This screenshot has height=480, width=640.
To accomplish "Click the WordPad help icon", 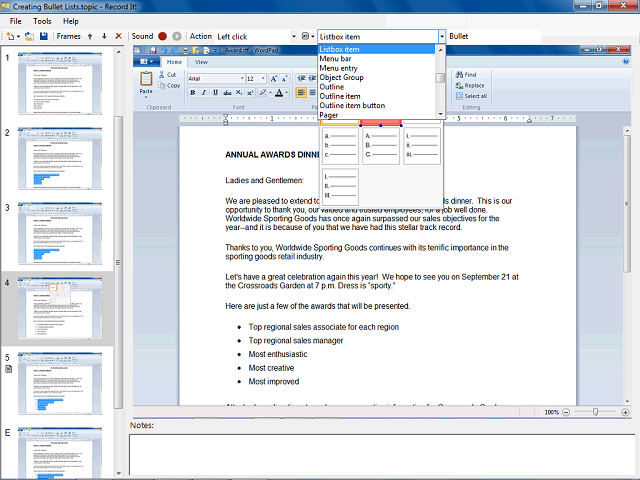I will (x=626, y=61).
